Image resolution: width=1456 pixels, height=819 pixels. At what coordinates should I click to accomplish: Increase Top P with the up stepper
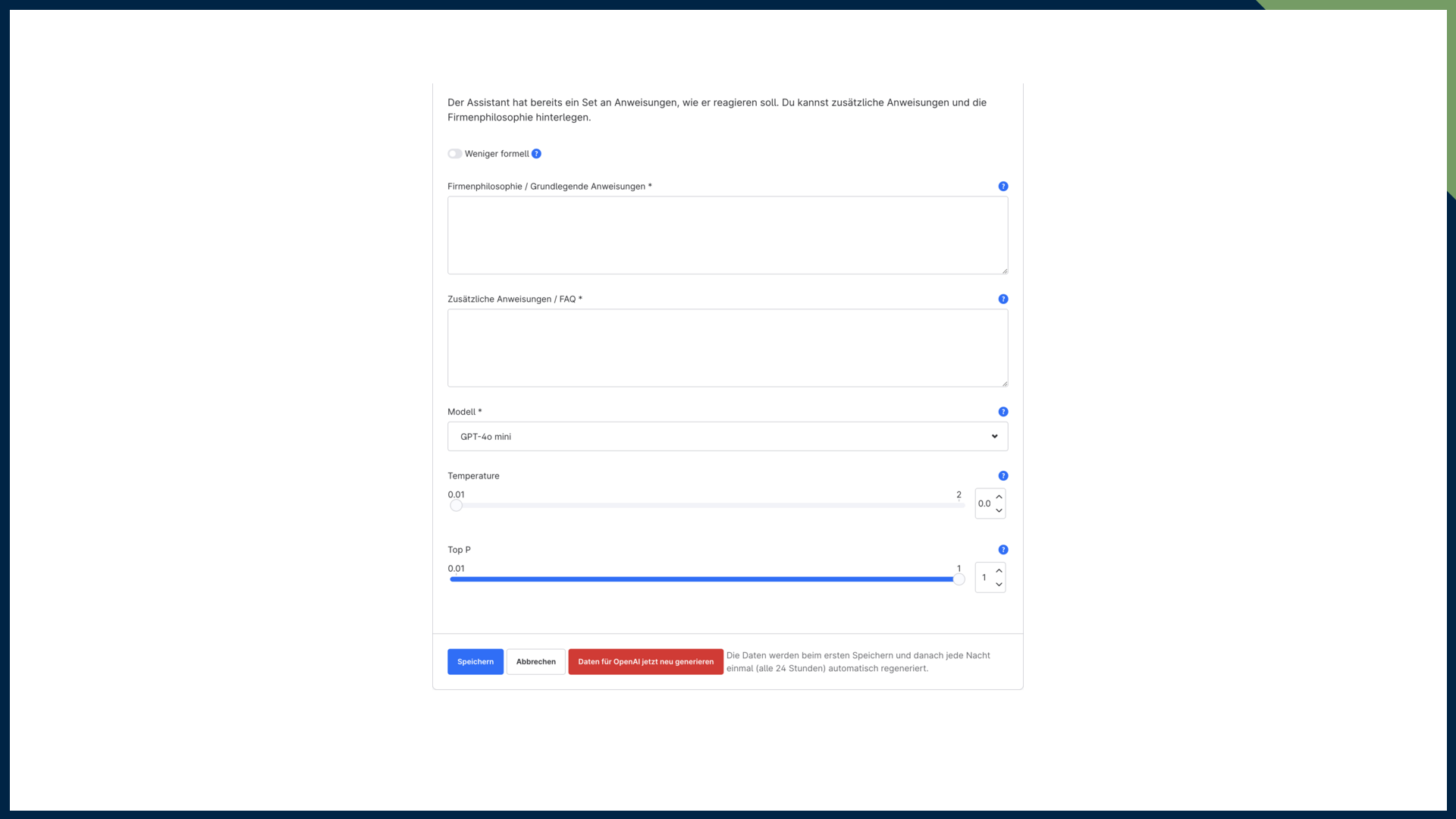(999, 570)
